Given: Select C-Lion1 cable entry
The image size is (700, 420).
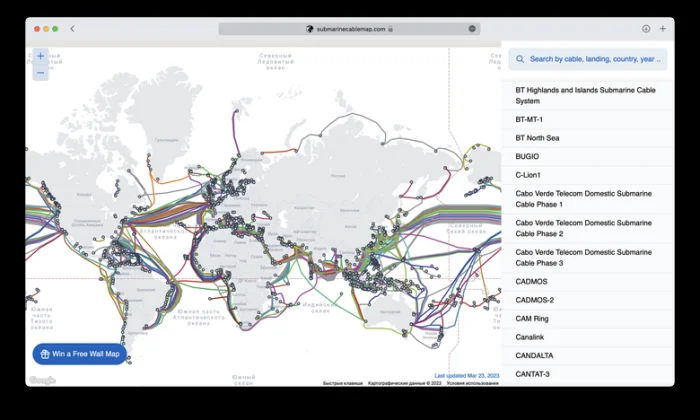Looking at the screenshot, I should (588, 175).
